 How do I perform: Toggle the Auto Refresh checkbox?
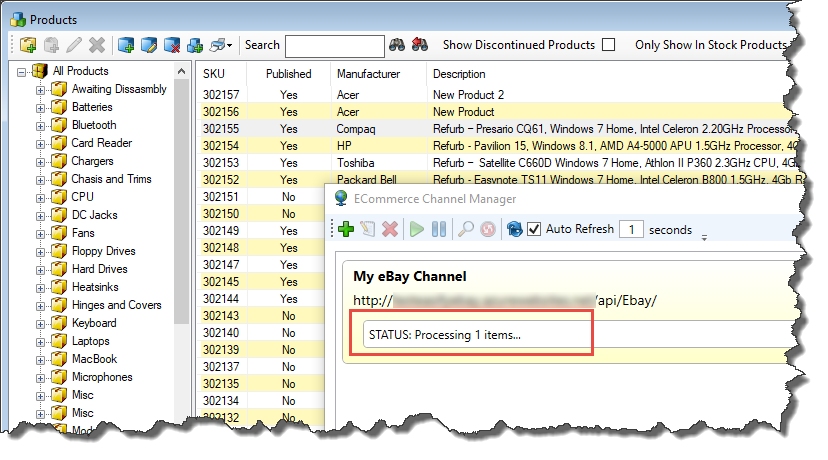(534, 229)
